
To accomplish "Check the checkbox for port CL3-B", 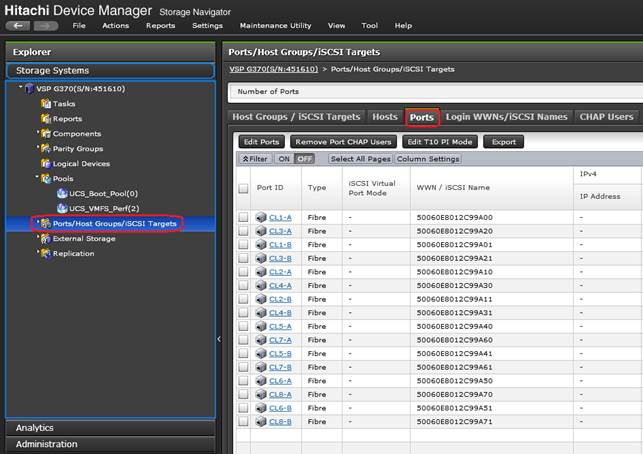I will pos(244,258).
